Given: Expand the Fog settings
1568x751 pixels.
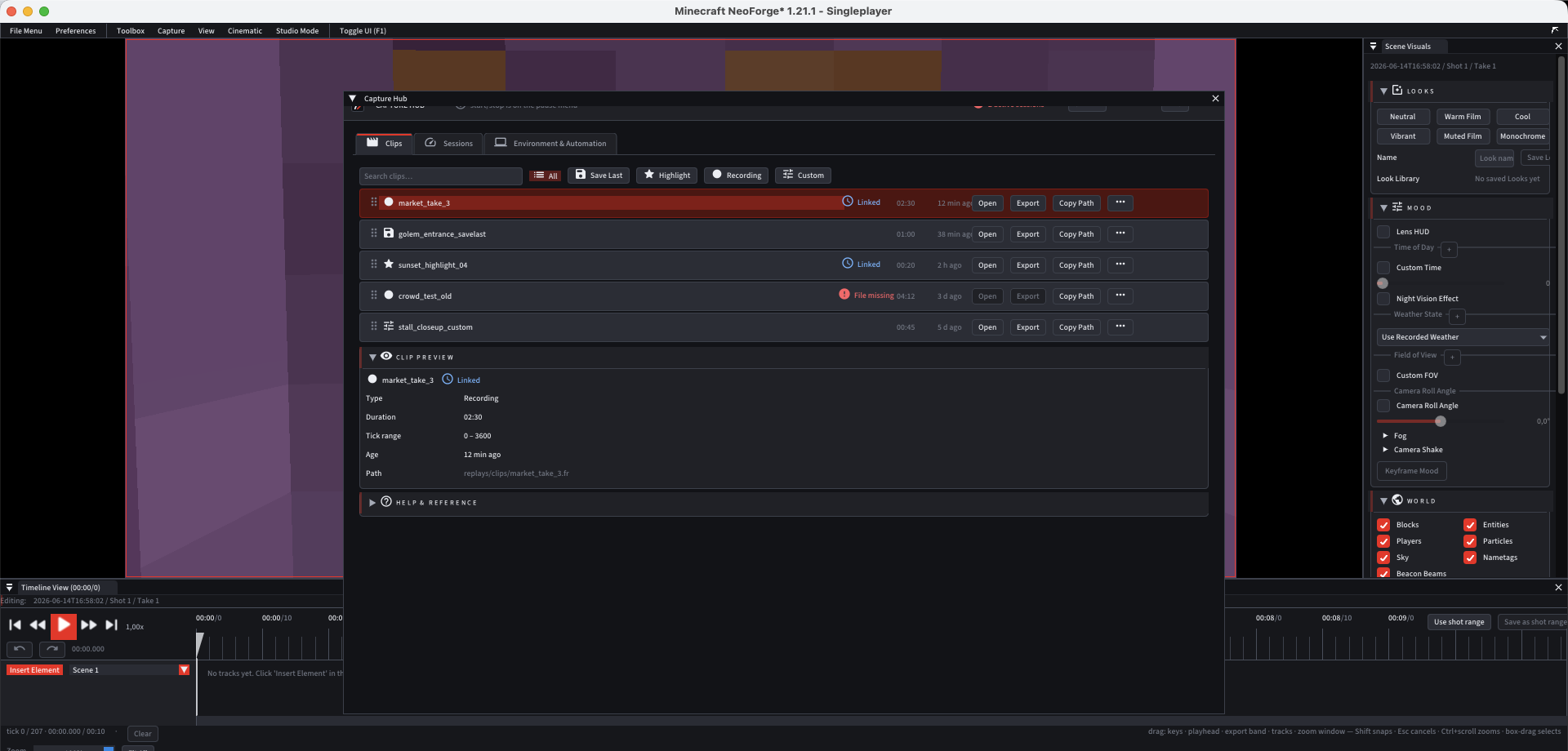Looking at the screenshot, I should 1385,436.
